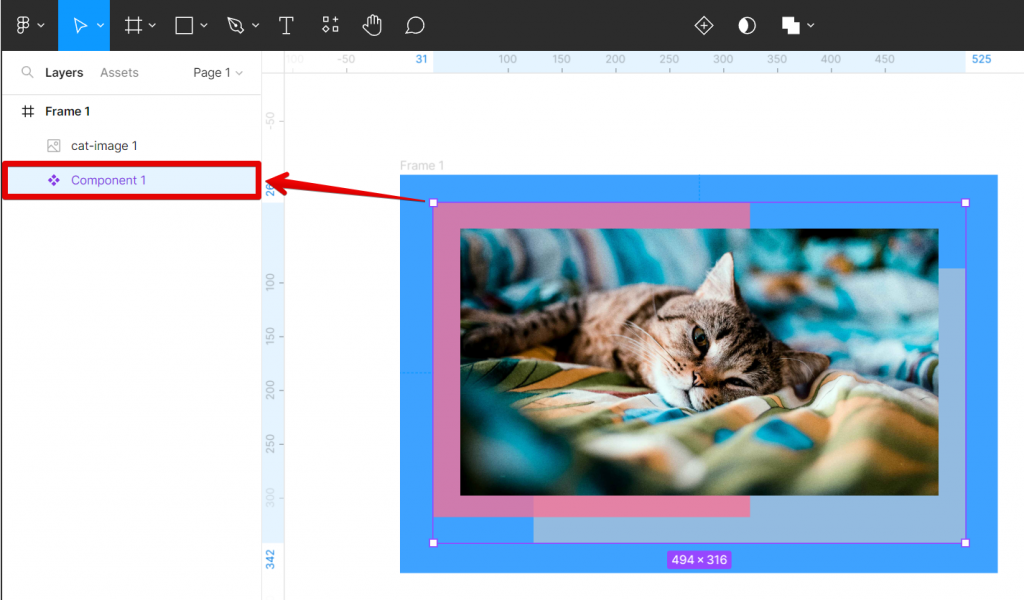Click the Create component icon

tap(704, 25)
